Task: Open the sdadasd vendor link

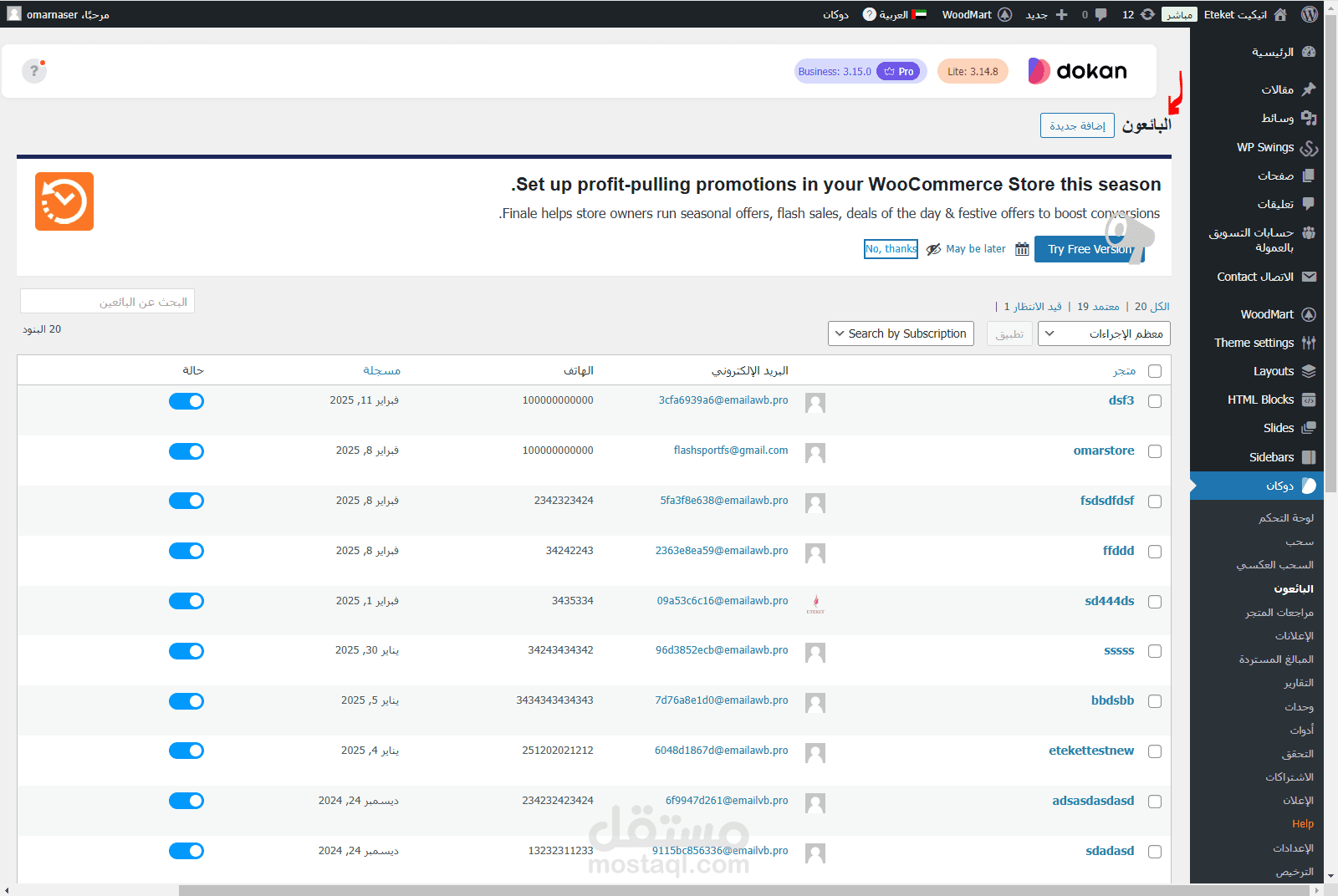Action: [1110, 851]
